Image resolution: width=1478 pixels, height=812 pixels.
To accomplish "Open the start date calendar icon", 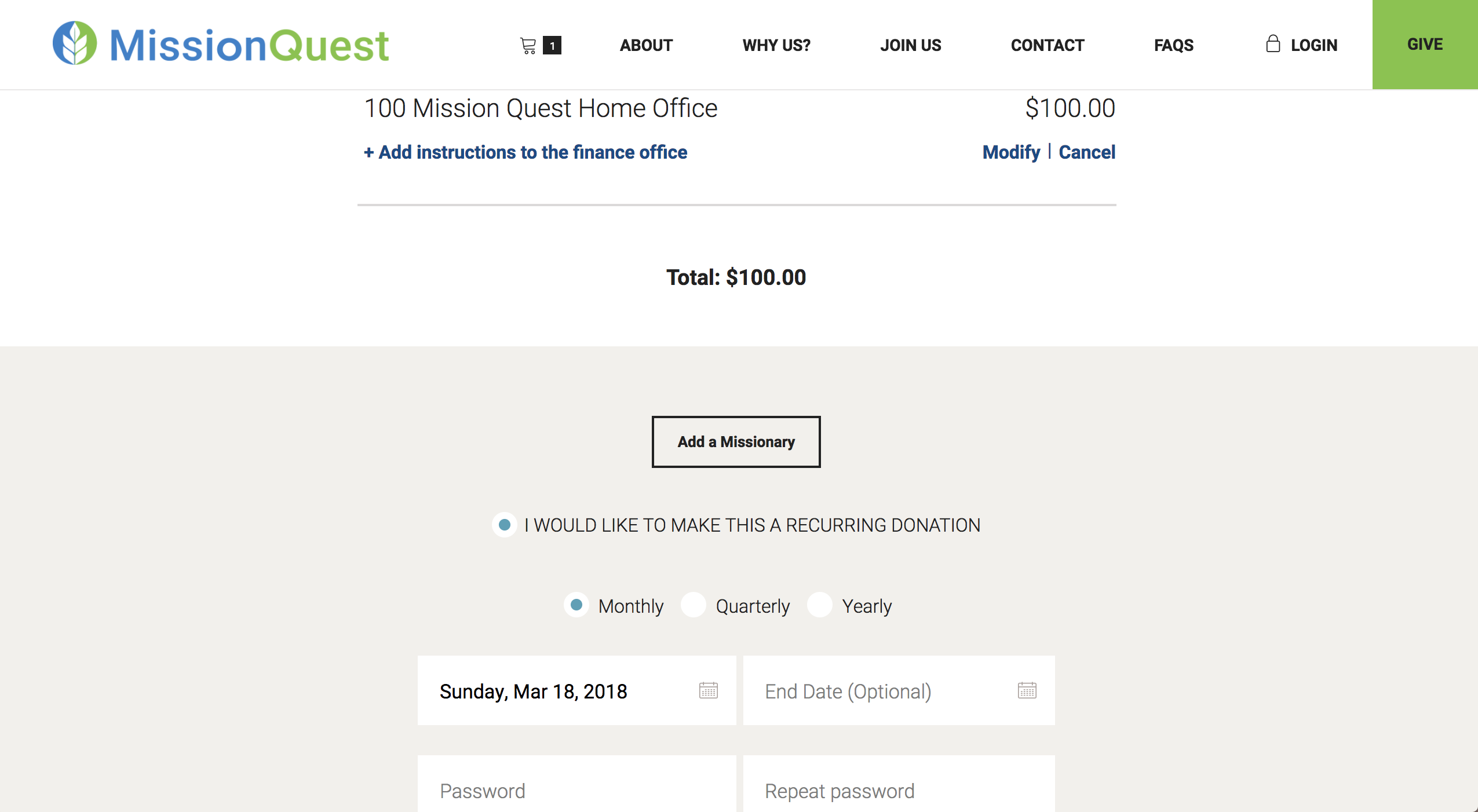I will [x=708, y=690].
